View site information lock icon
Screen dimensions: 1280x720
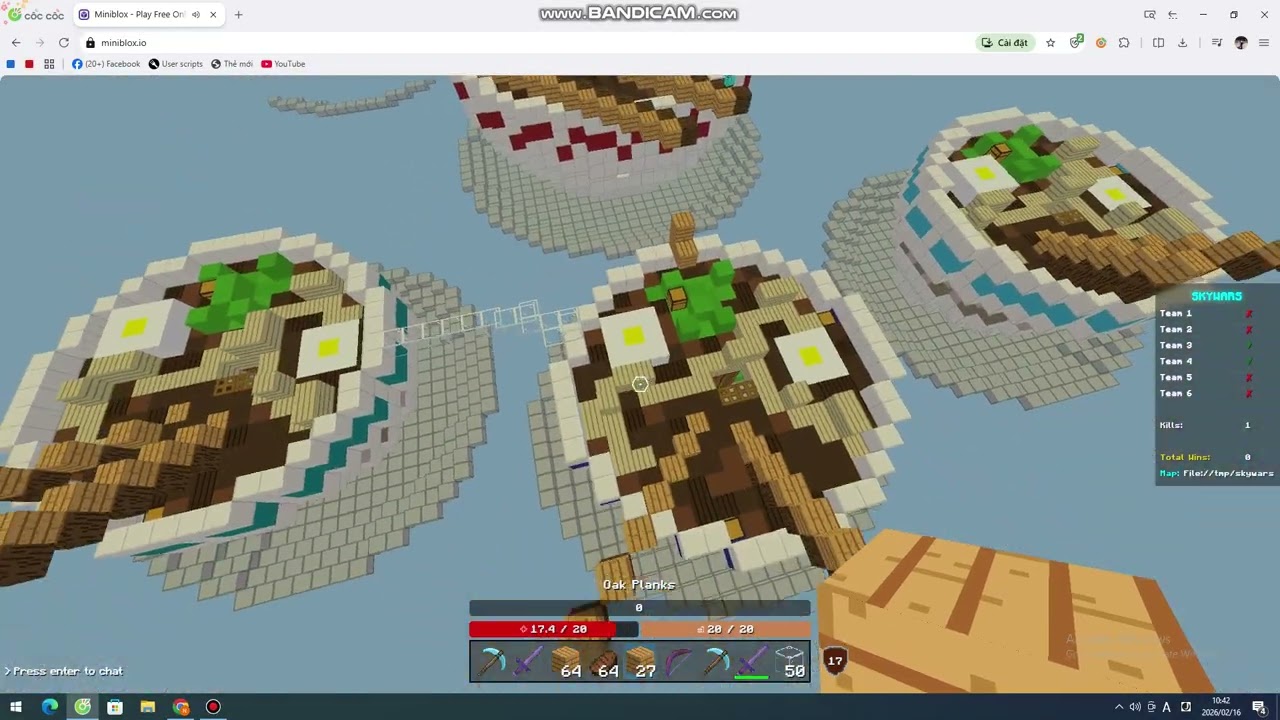click(x=90, y=43)
